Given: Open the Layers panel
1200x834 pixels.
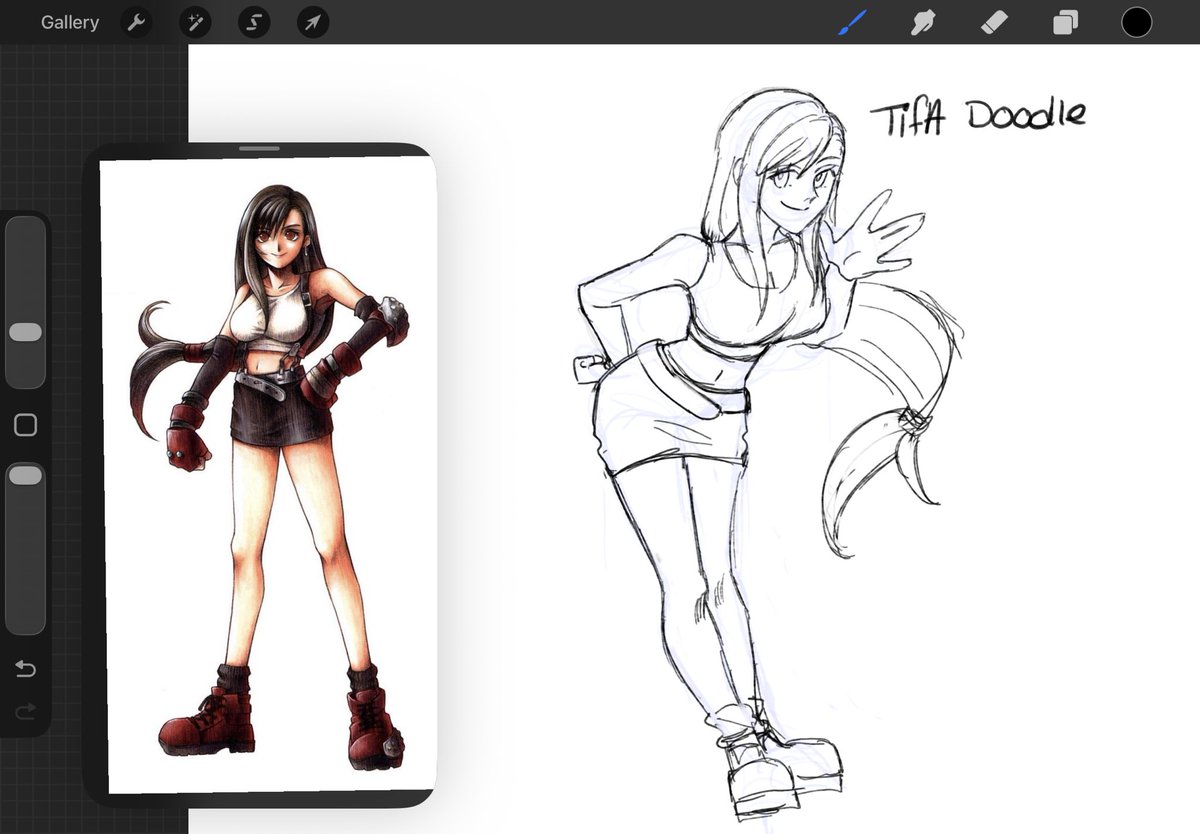Looking at the screenshot, I should 1066,22.
